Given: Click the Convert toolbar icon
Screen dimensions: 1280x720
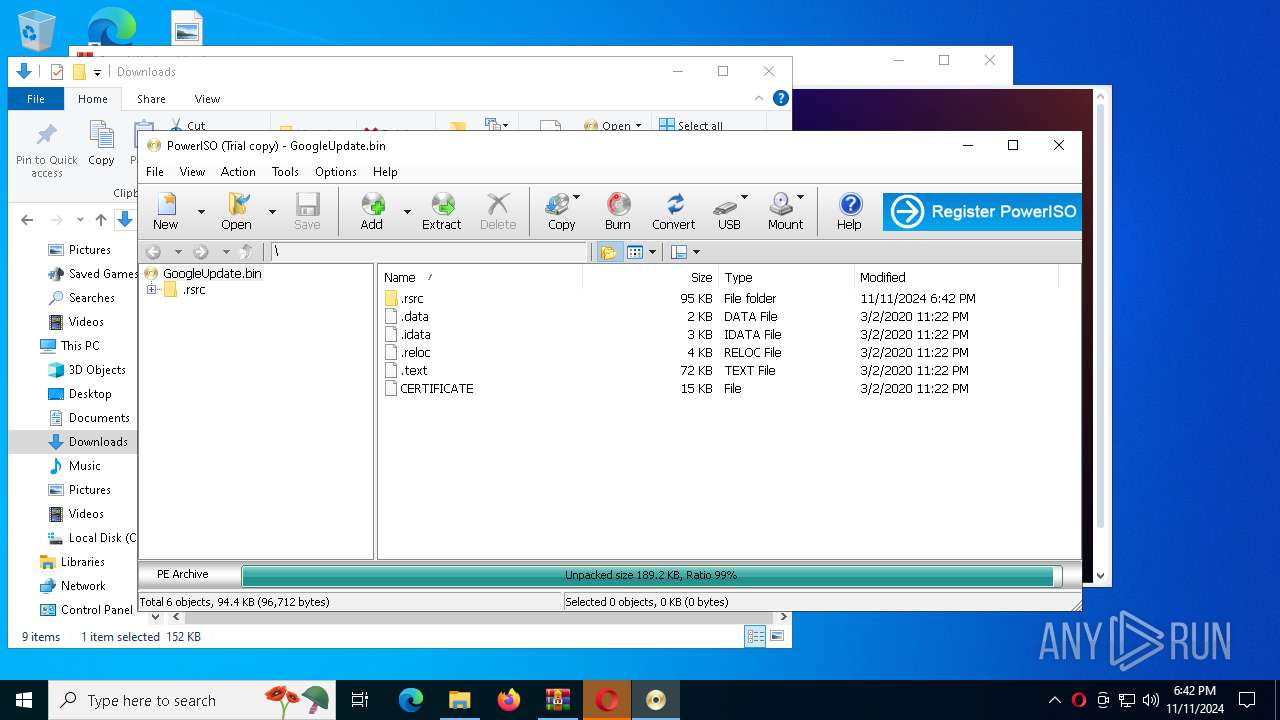Looking at the screenshot, I should (x=674, y=212).
